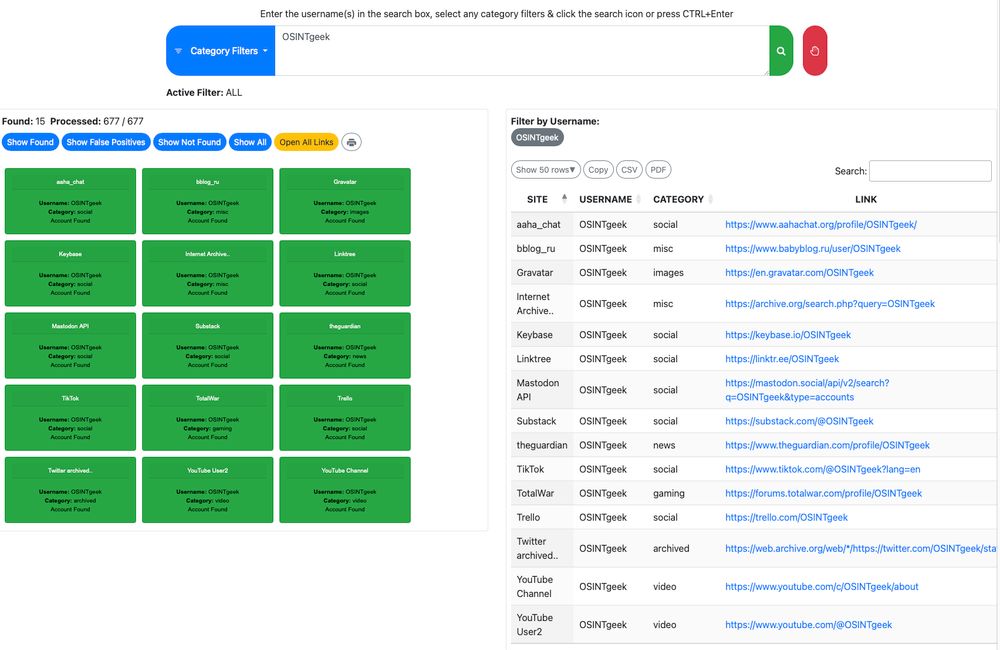The image size is (1000, 650).
Task: Click the YouTube User2 green result card
Action: click(207, 490)
